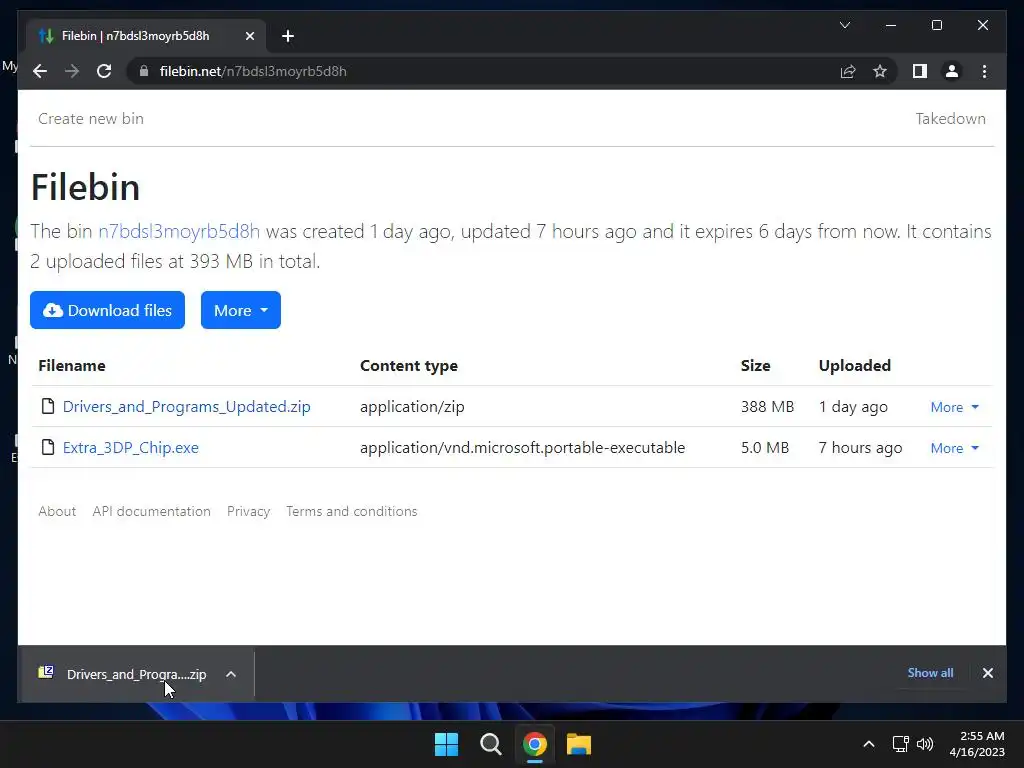The width and height of the screenshot is (1024, 768).
Task: Click Show all downloads
Action: tap(930, 673)
